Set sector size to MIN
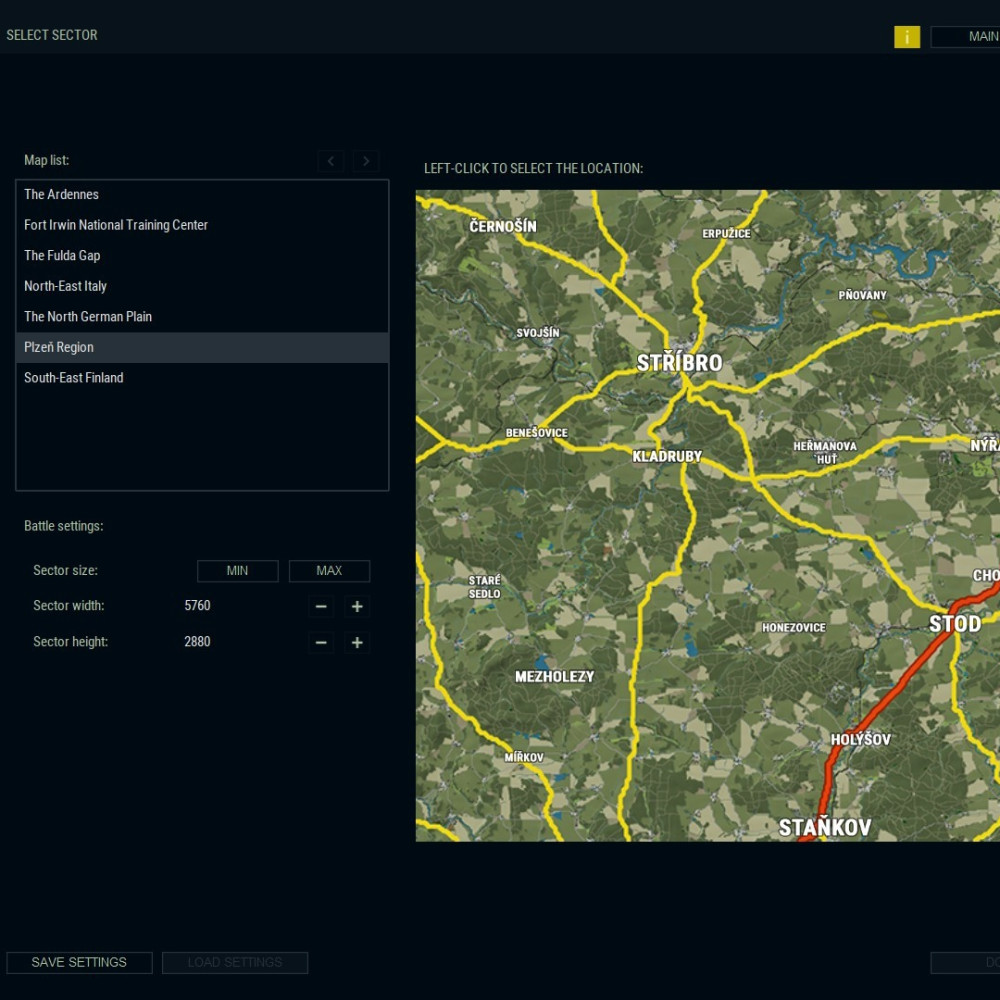This screenshot has height=1000, width=1000. pos(237,571)
